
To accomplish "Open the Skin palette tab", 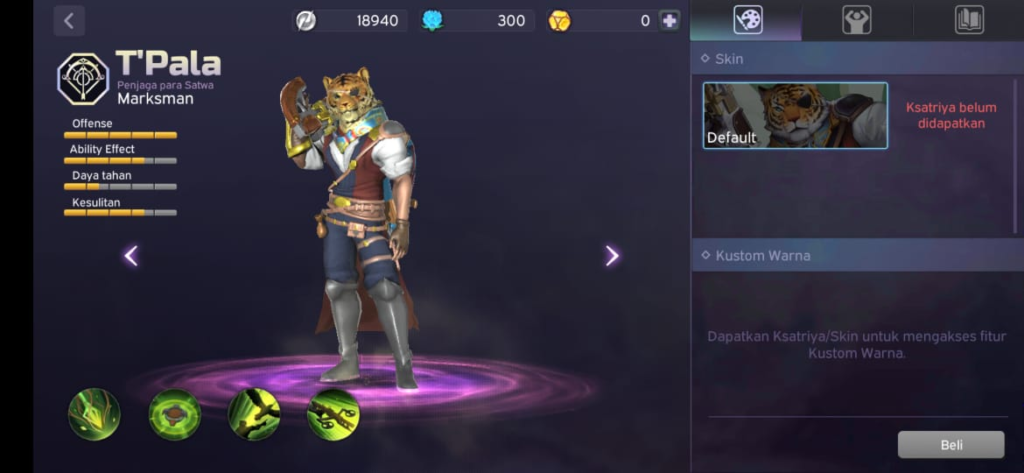I will pyautogui.click(x=747, y=20).
